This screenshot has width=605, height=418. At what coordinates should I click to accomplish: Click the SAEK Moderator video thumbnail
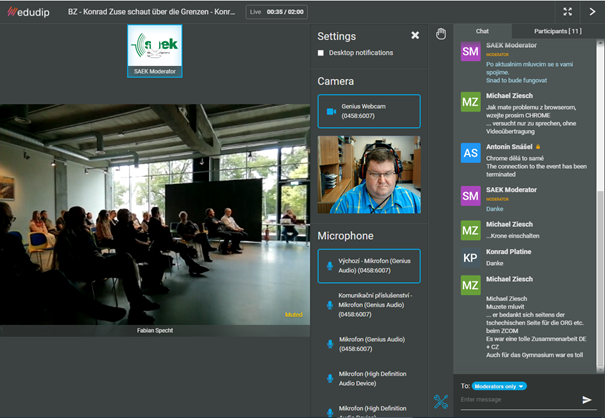155,51
